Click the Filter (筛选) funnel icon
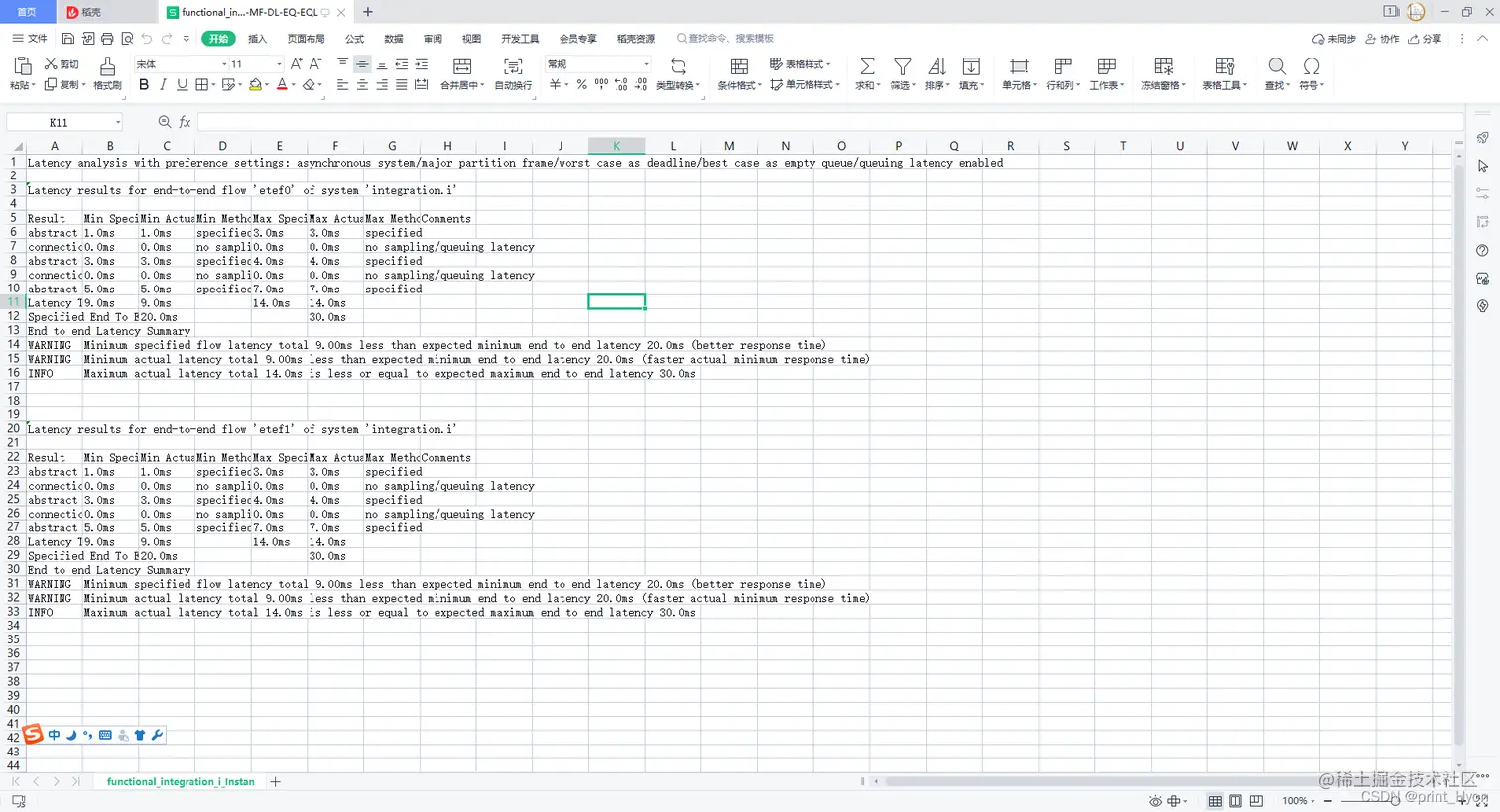 tap(902, 66)
